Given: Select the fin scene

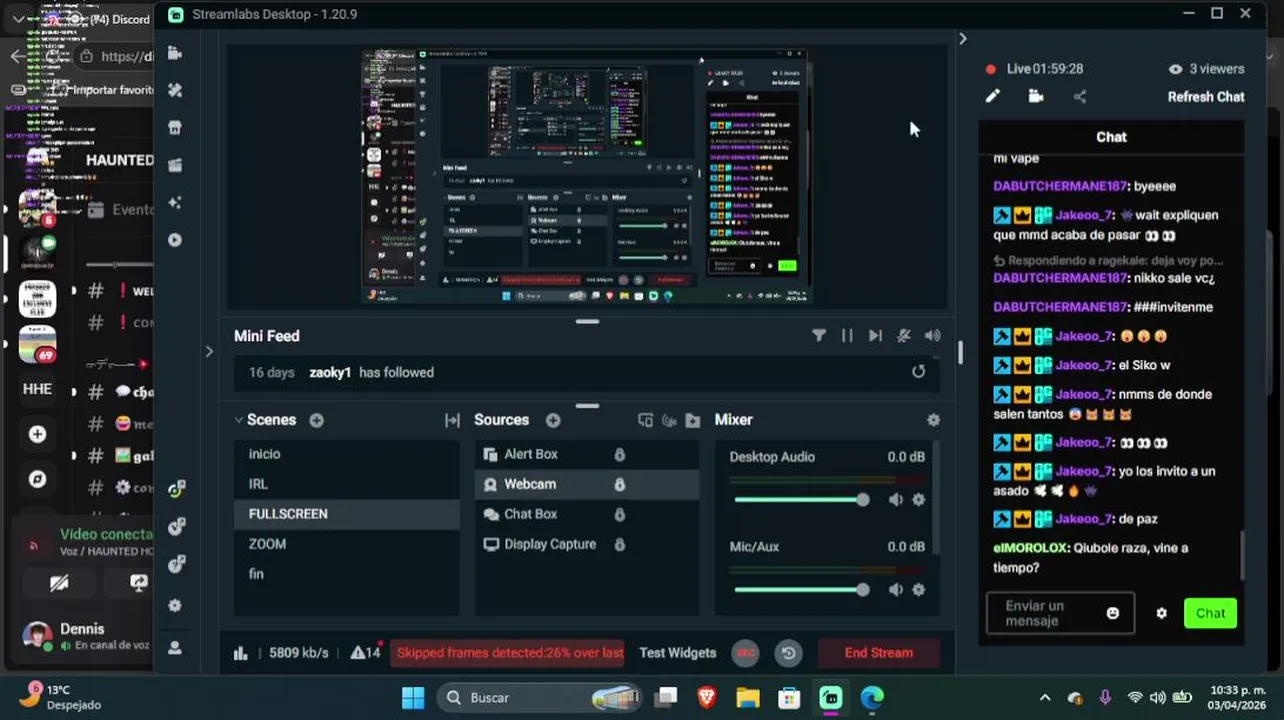Looking at the screenshot, I should point(346,574).
